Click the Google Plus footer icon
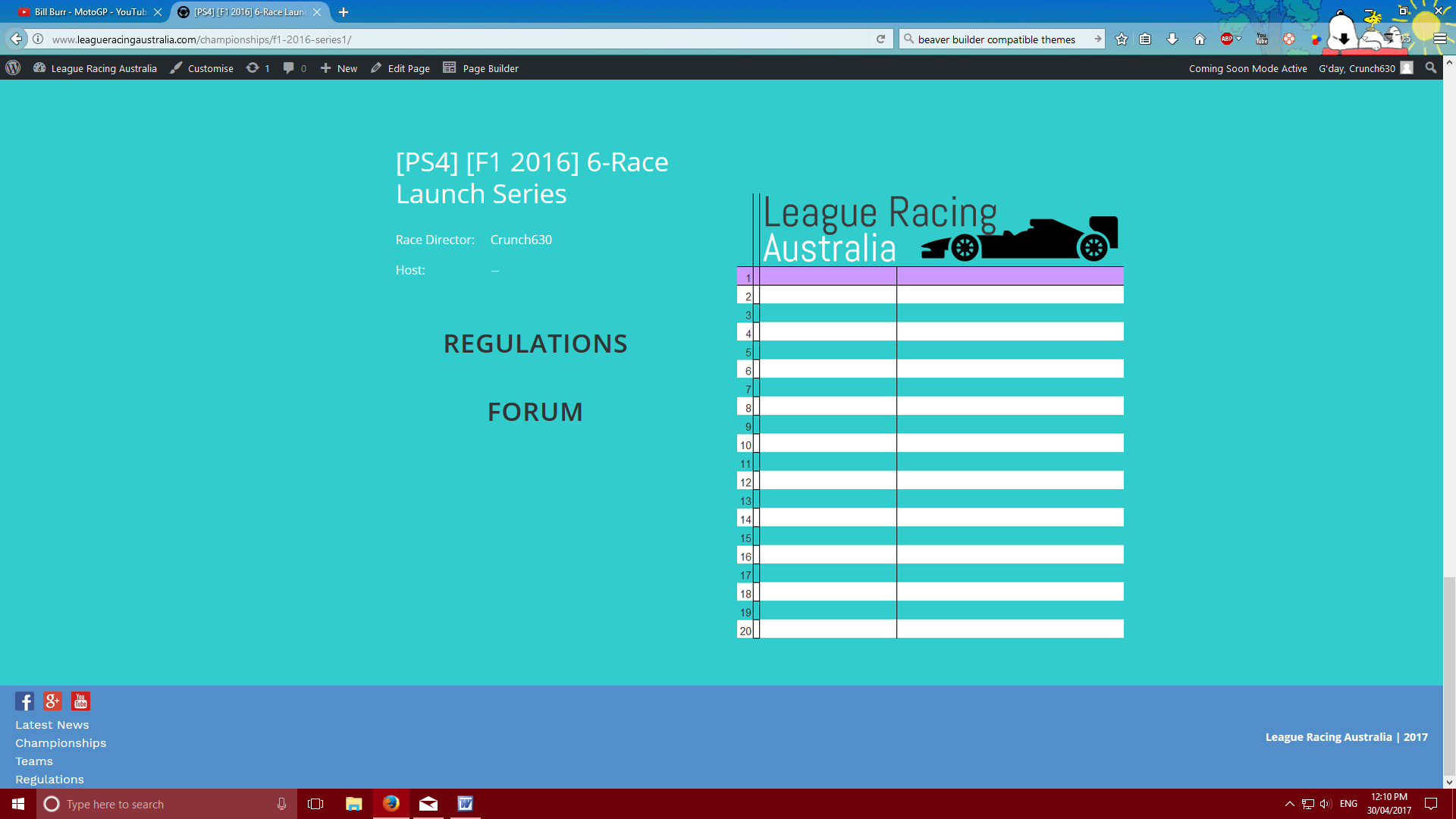Viewport: 1456px width, 819px height. tap(52, 701)
